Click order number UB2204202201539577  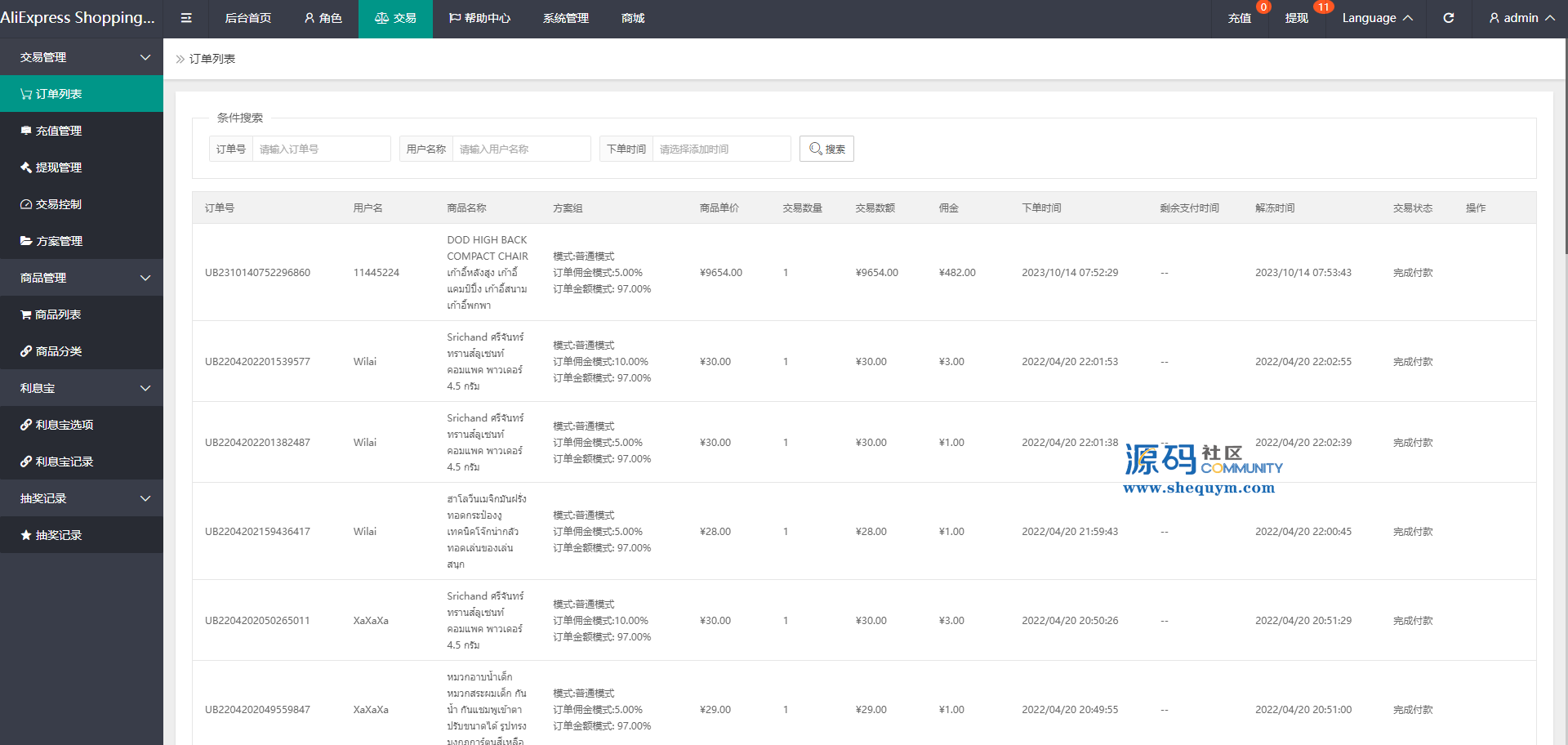(257, 362)
